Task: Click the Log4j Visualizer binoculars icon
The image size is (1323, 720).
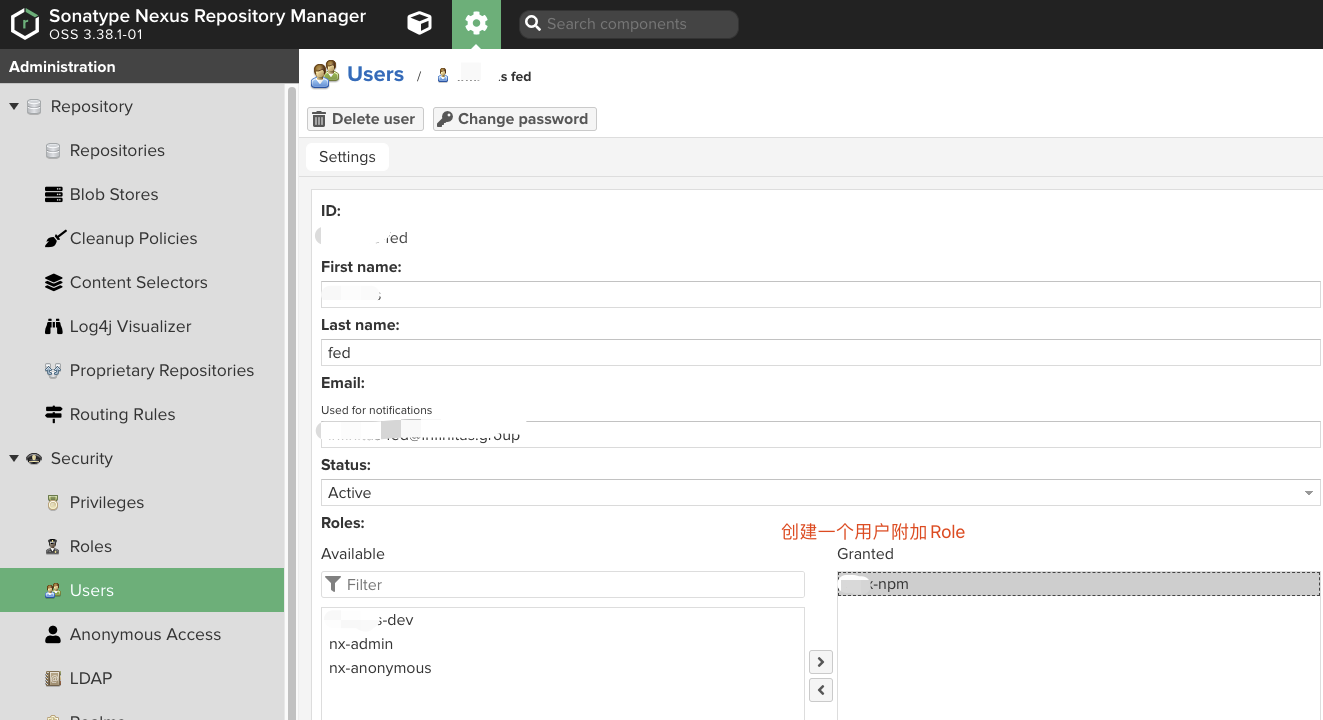Action: (53, 327)
